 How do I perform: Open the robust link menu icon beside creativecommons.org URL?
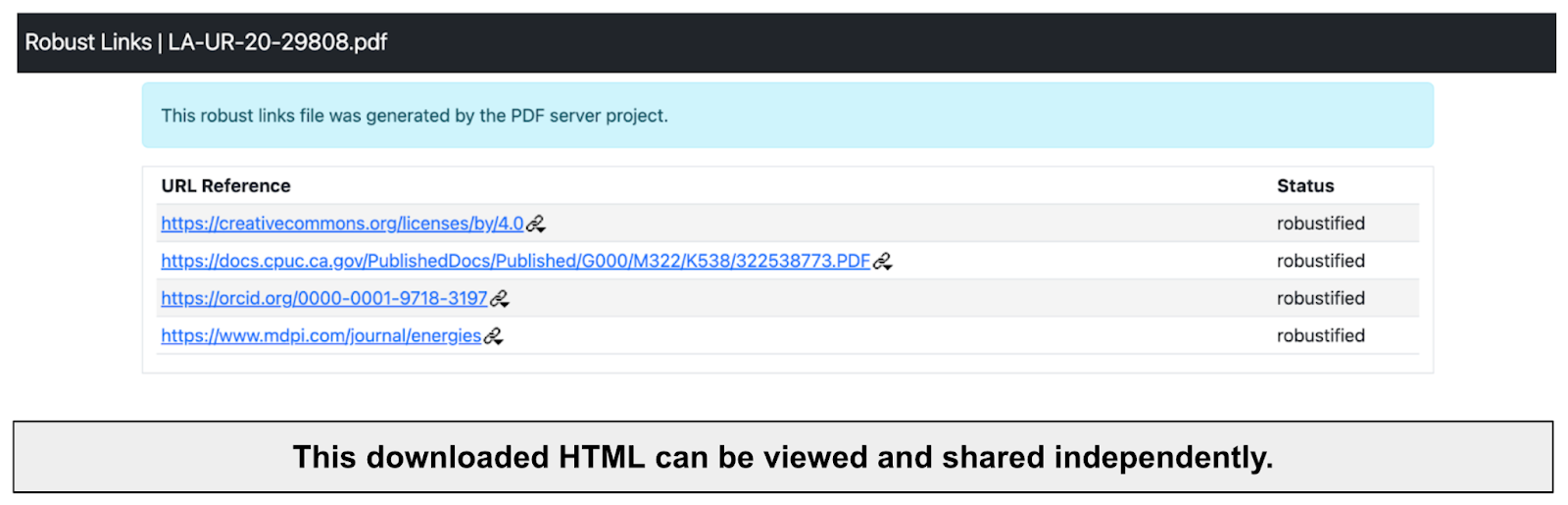[535, 225]
